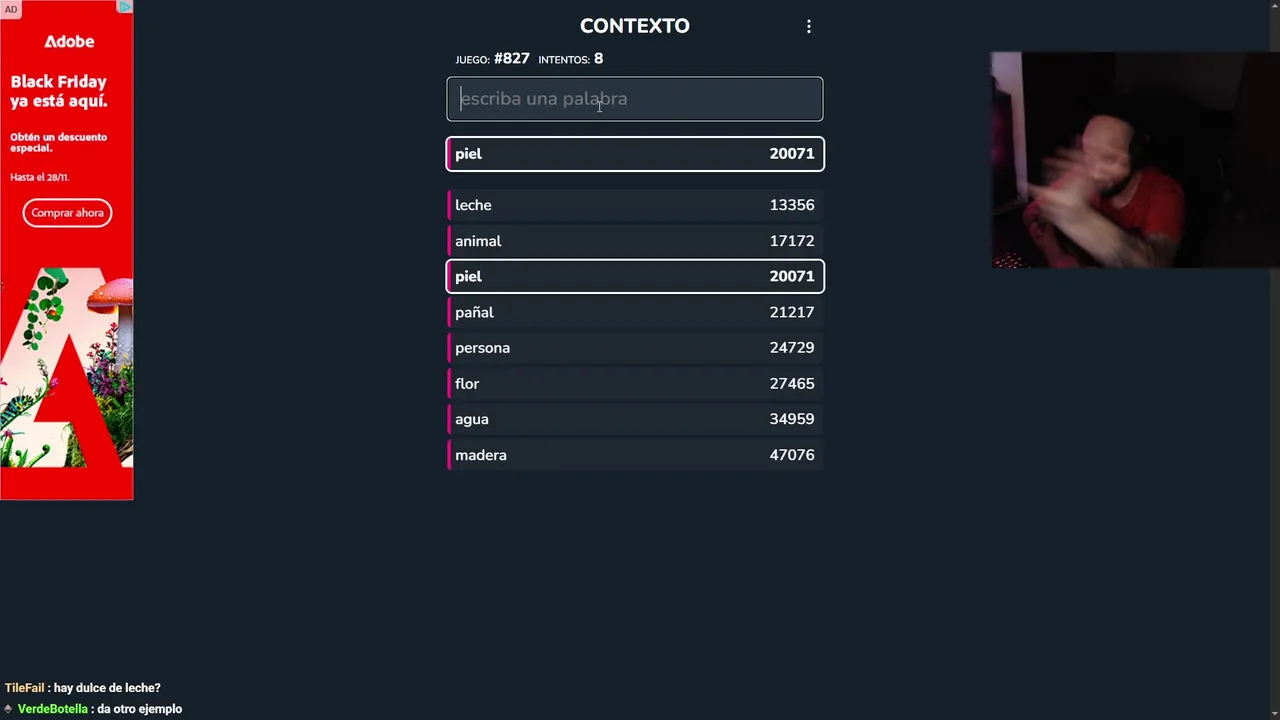This screenshot has height=720, width=1280.
Task: Click the CONTEXTO title heading
Action: [x=634, y=26]
